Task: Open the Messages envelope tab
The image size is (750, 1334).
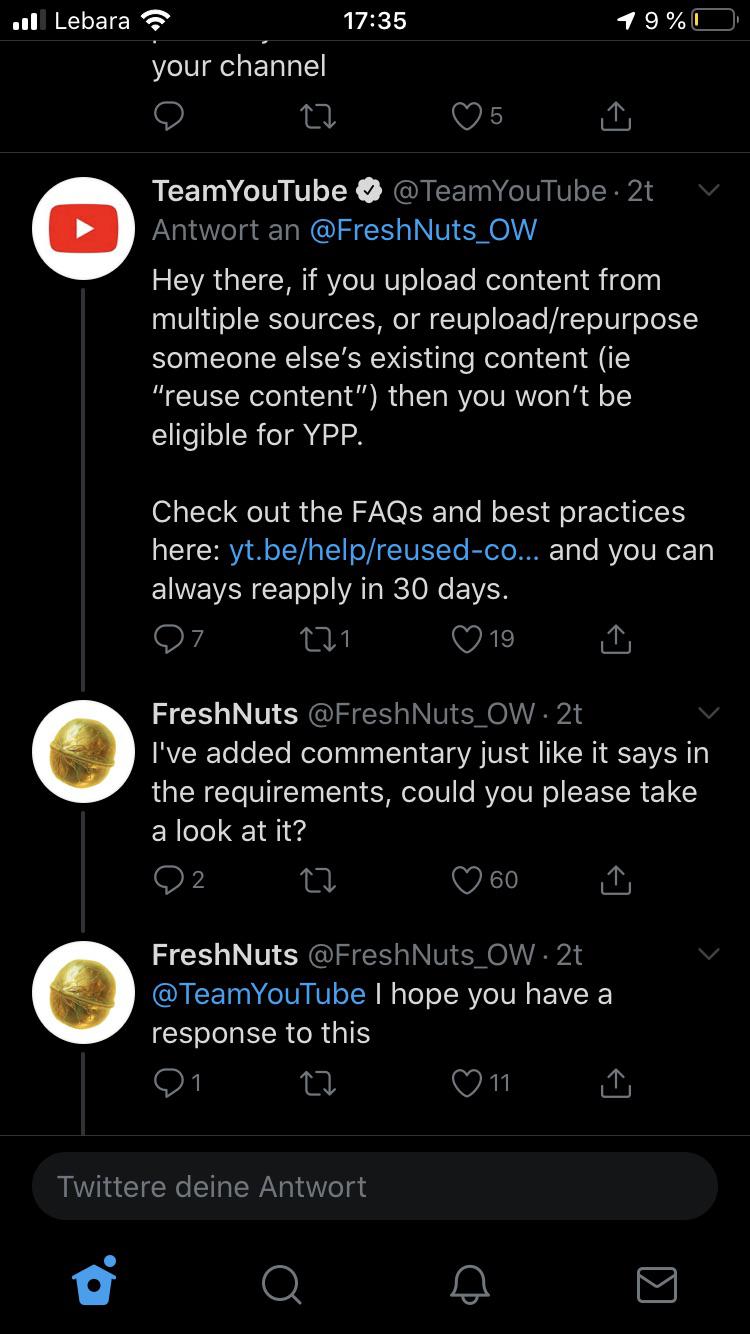Action: (x=657, y=1283)
